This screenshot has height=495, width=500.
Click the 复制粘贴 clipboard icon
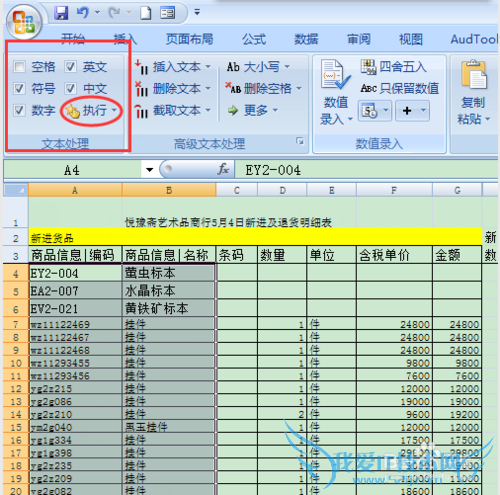pos(474,75)
